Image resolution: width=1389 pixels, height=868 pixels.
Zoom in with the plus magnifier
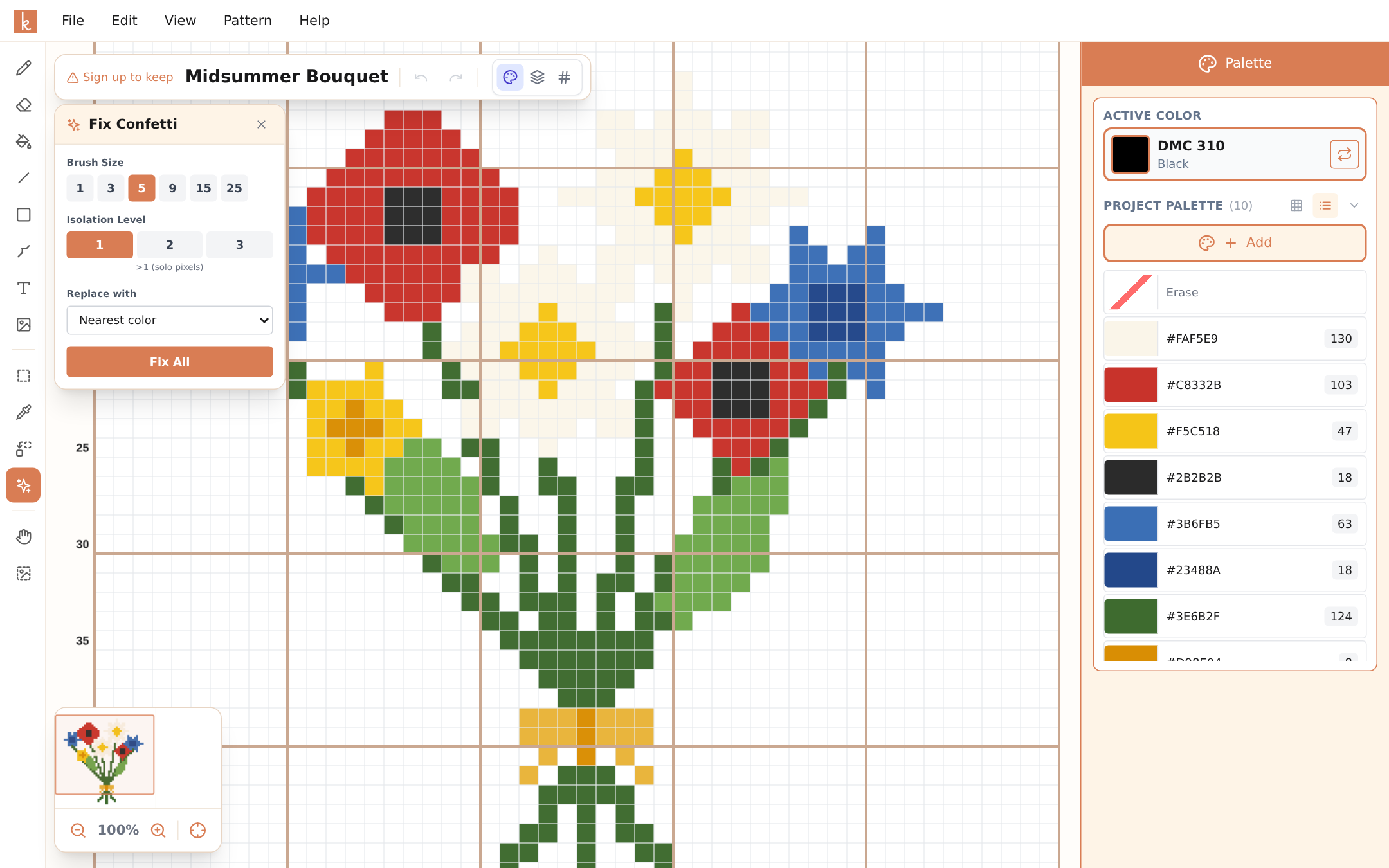(x=158, y=830)
